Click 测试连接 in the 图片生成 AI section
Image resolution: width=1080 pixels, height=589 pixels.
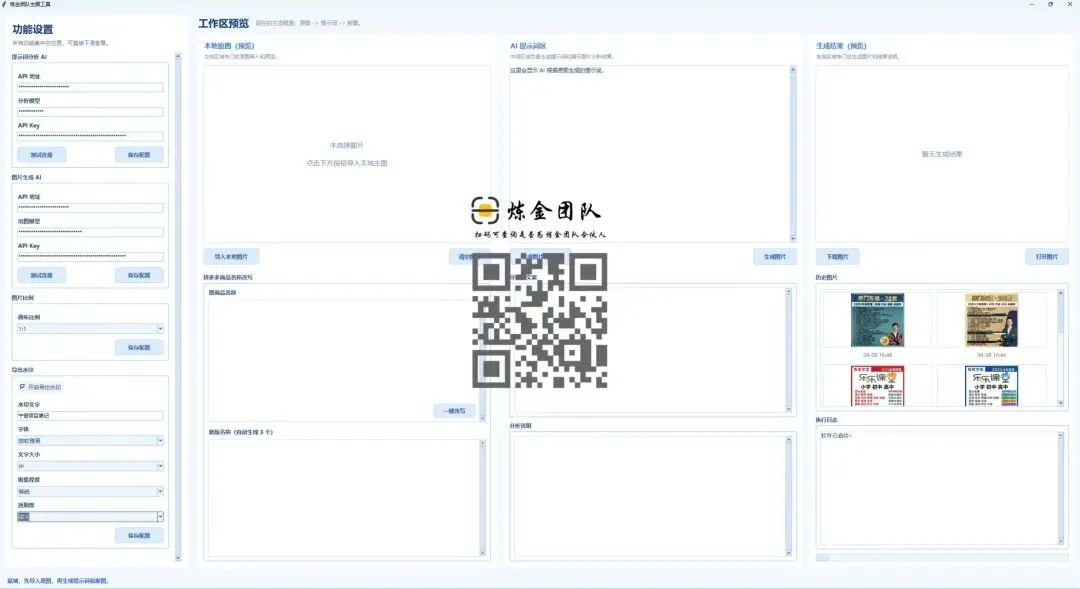coord(41,276)
